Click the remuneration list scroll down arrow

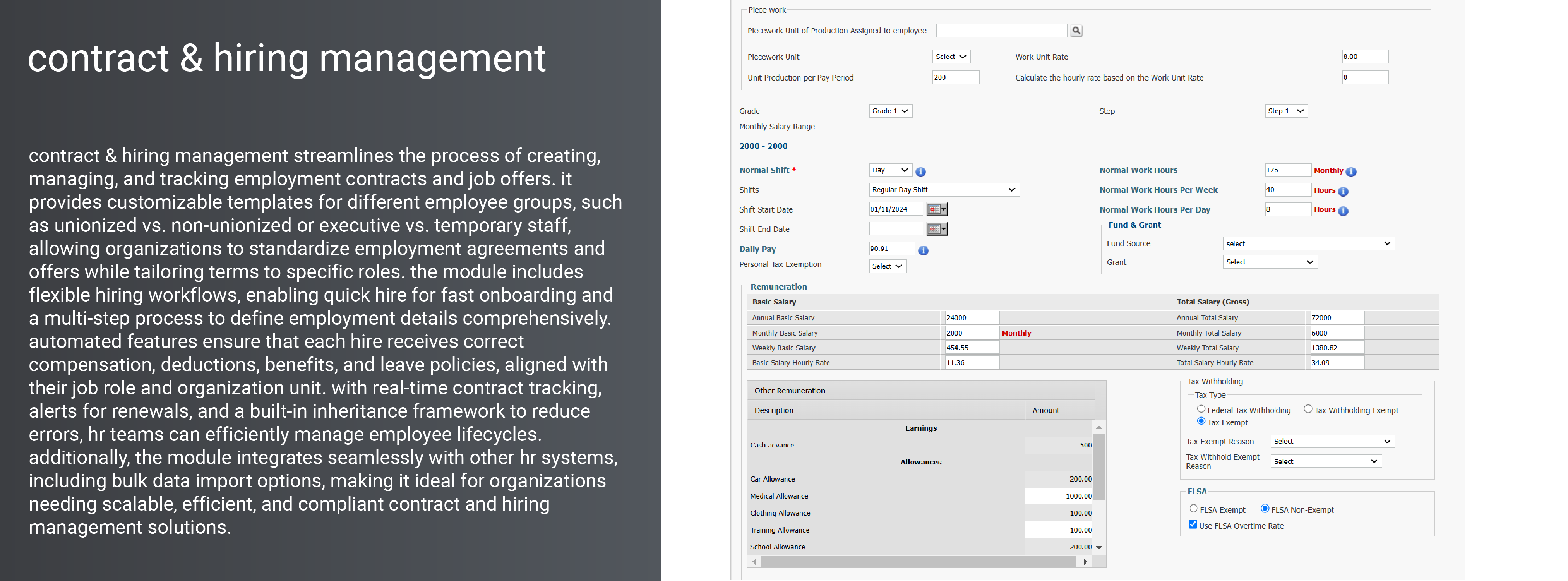pyautogui.click(x=1099, y=547)
